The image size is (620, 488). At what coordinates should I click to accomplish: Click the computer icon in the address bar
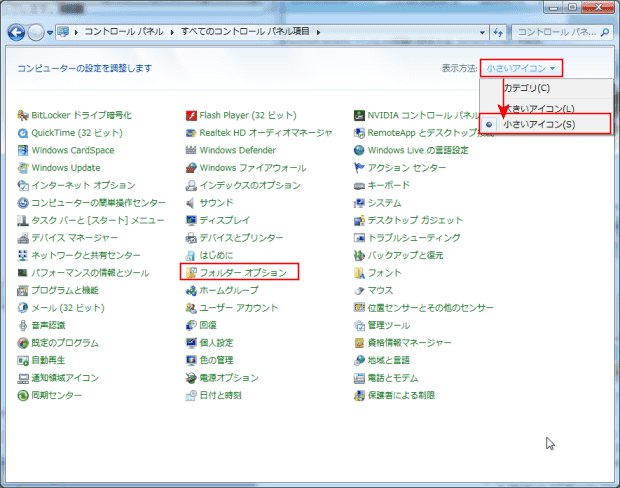click(64, 32)
